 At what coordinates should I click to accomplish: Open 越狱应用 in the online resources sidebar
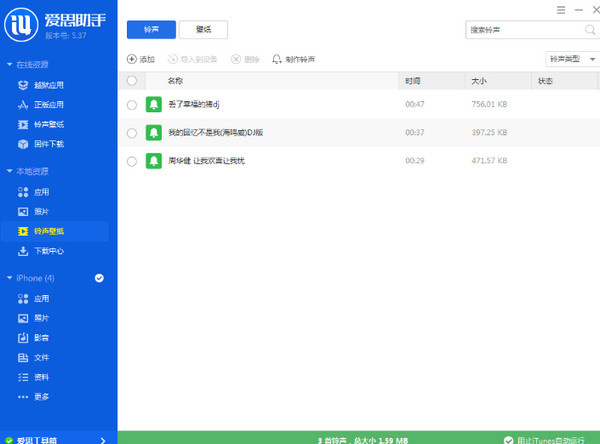click(x=48, y=84)
